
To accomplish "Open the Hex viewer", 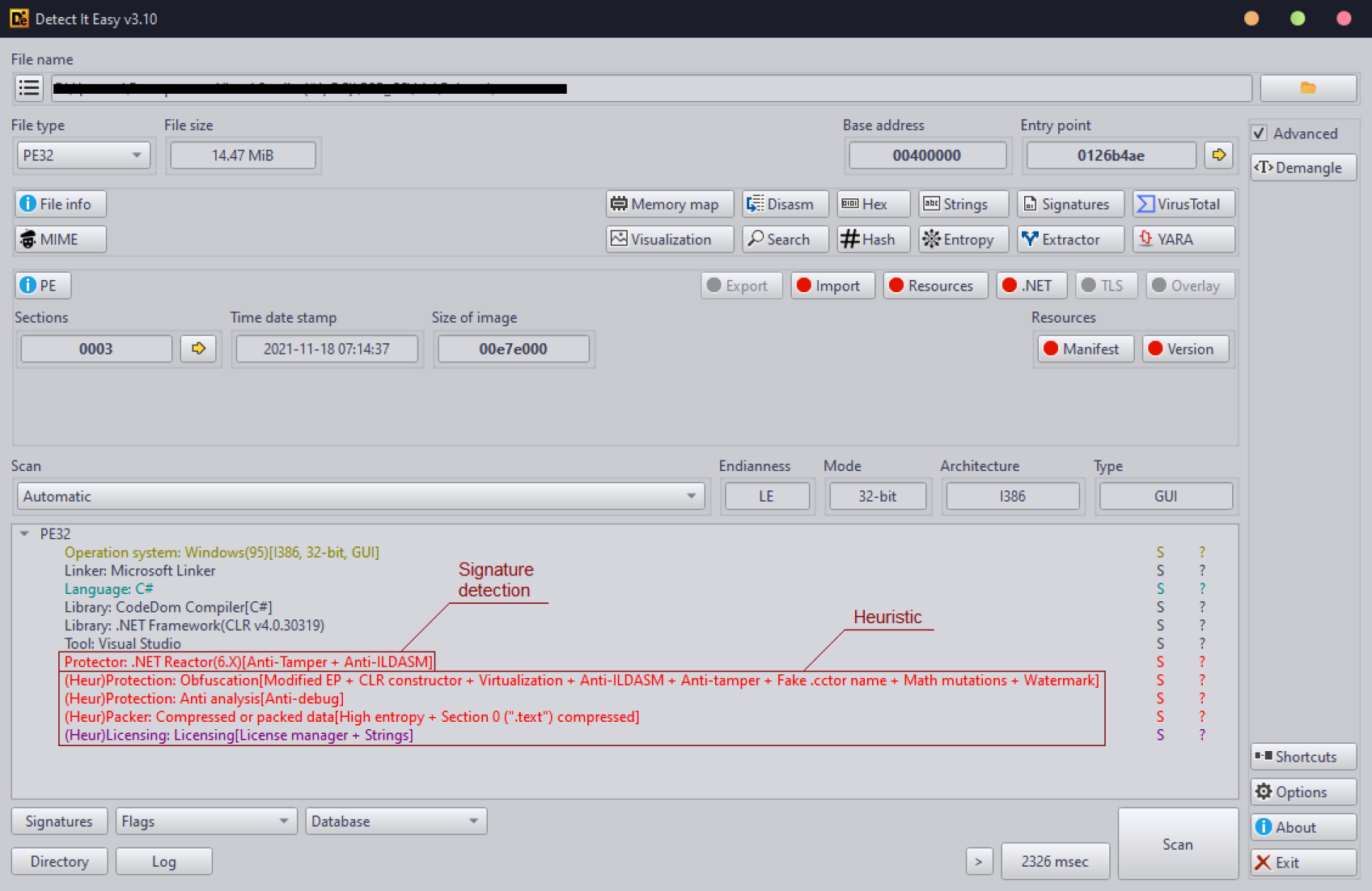I will point(872,204).
